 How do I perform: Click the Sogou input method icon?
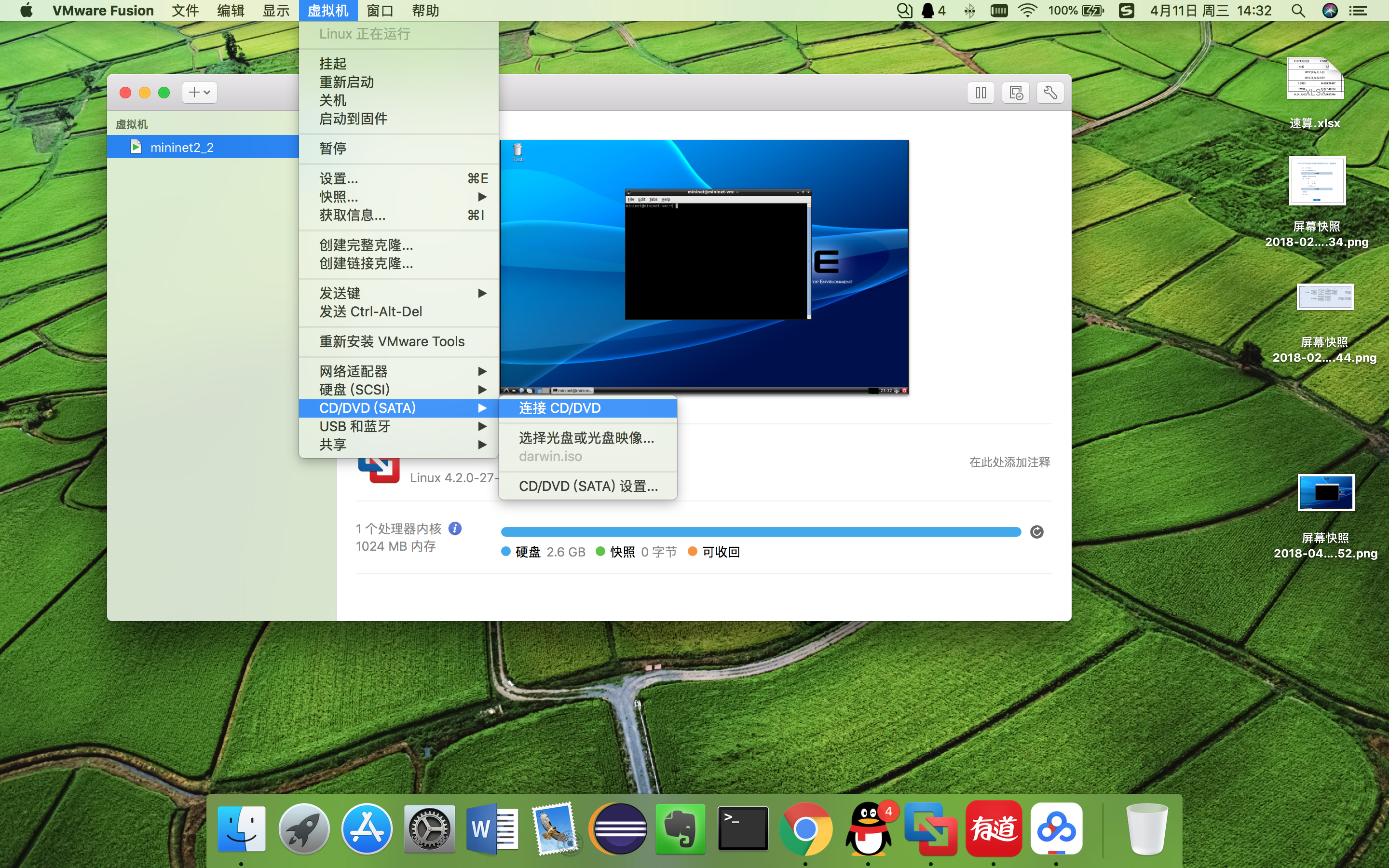point(1126,10)
